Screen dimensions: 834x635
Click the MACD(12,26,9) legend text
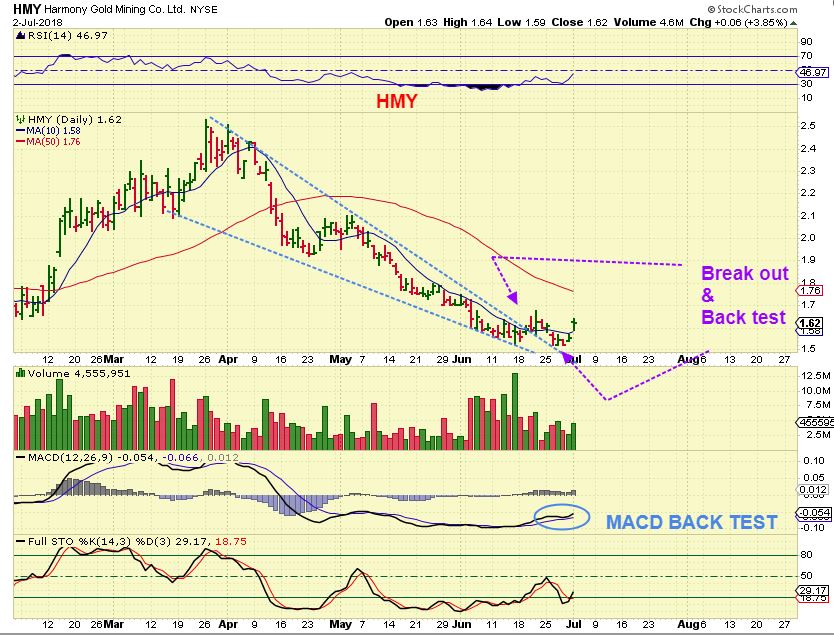click(x=70, y=457)
